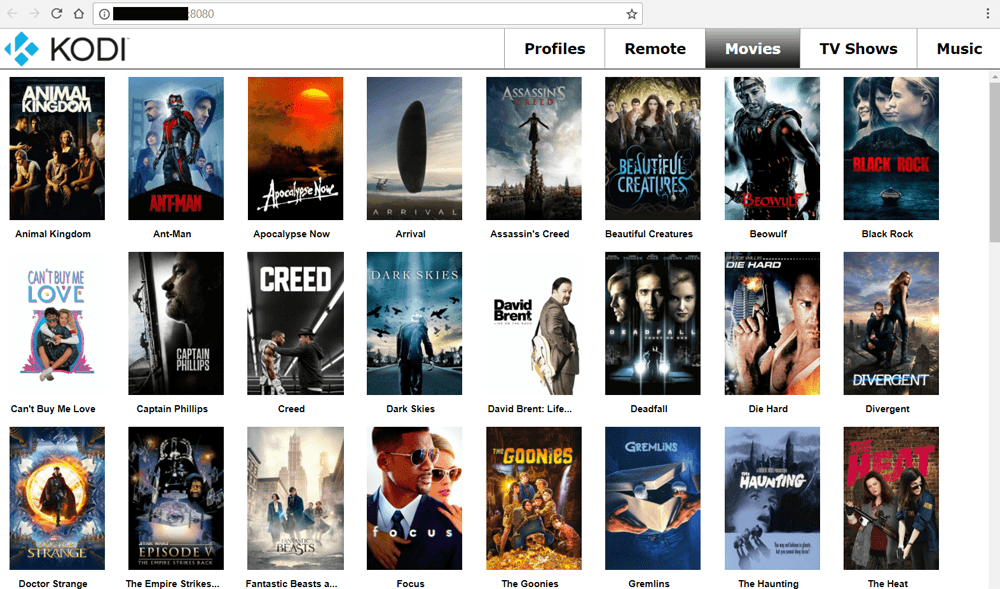Open The Haunting poster

pyautogui.click(x=772, y=498)
